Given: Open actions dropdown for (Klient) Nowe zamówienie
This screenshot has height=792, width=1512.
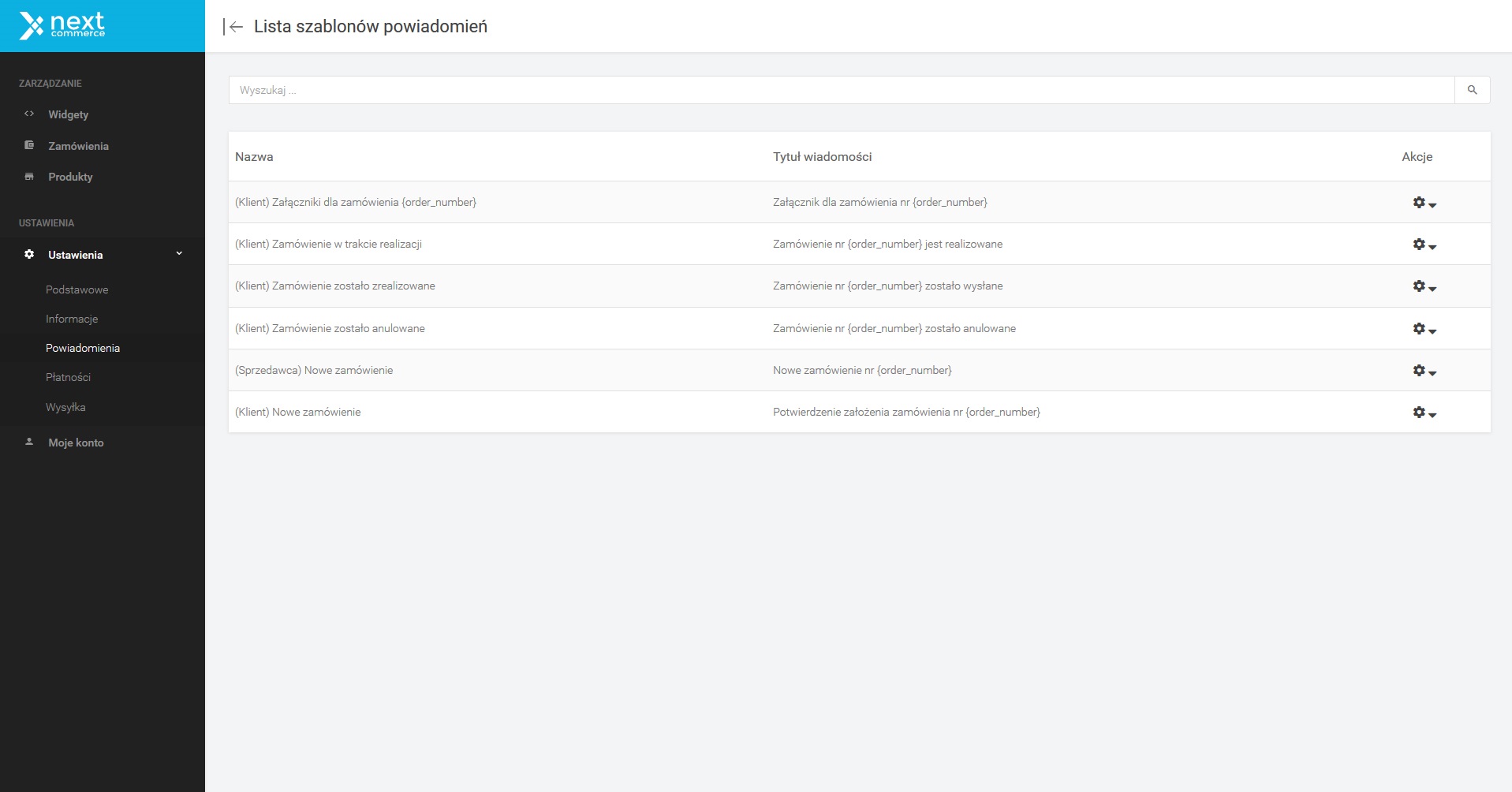Looking at the screenshot, I should pyautogui.click(x=1424, y=413).
